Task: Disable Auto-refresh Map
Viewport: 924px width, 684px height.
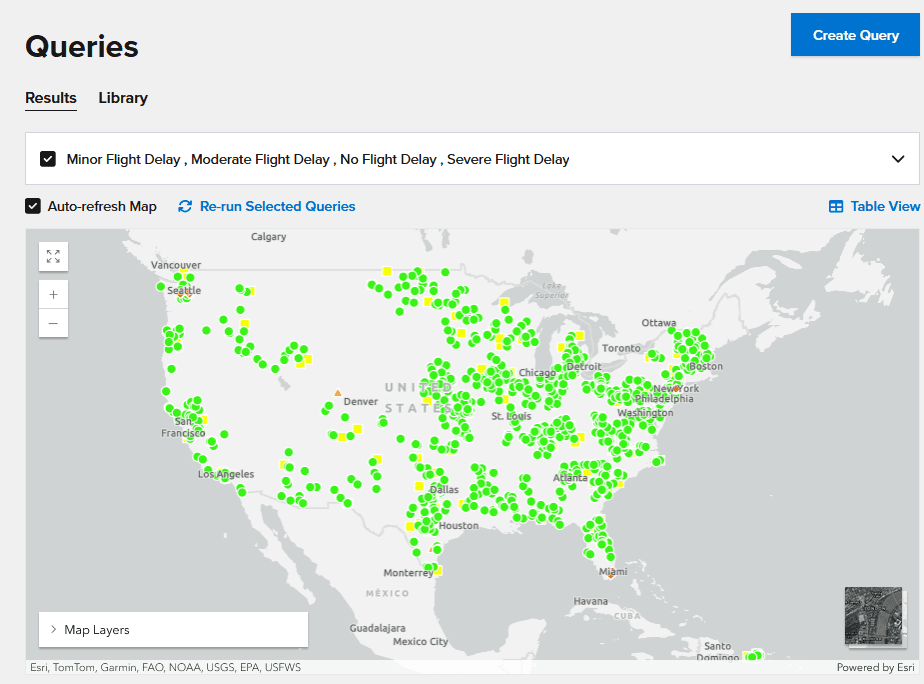Action: click(33, 206)
